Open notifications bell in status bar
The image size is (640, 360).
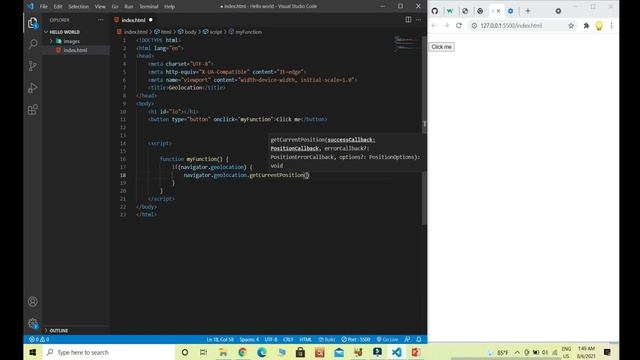pos(419,340)
